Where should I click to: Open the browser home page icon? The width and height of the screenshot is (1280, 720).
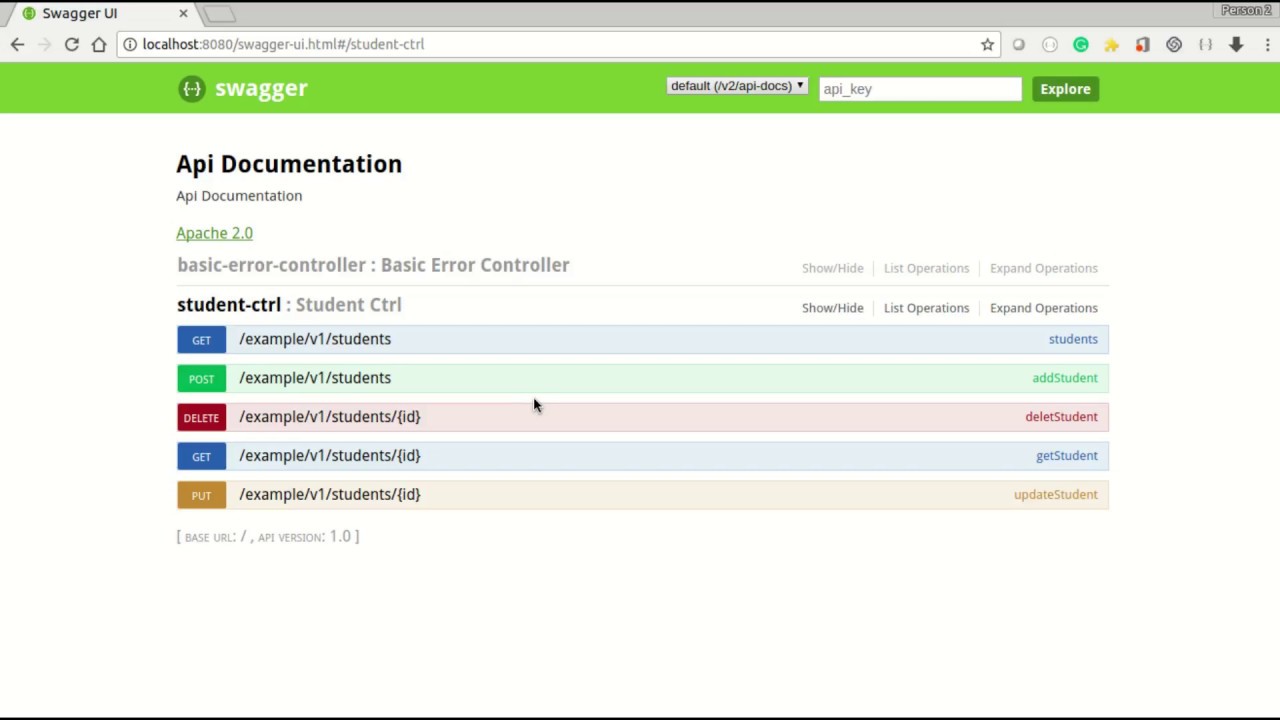coord(99,44)
